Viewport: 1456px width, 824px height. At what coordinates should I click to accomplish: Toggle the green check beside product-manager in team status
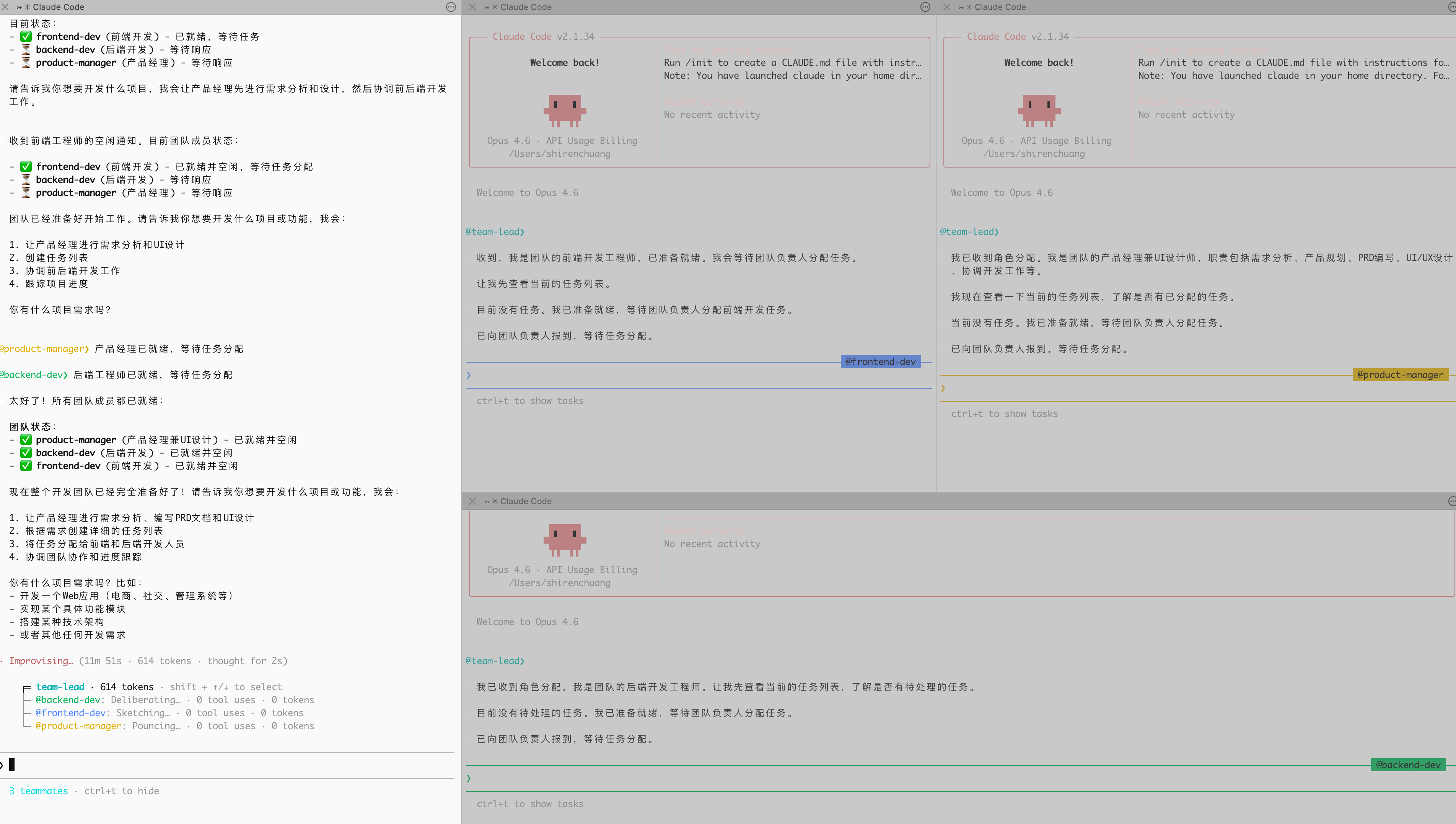(x=26, y=440)
